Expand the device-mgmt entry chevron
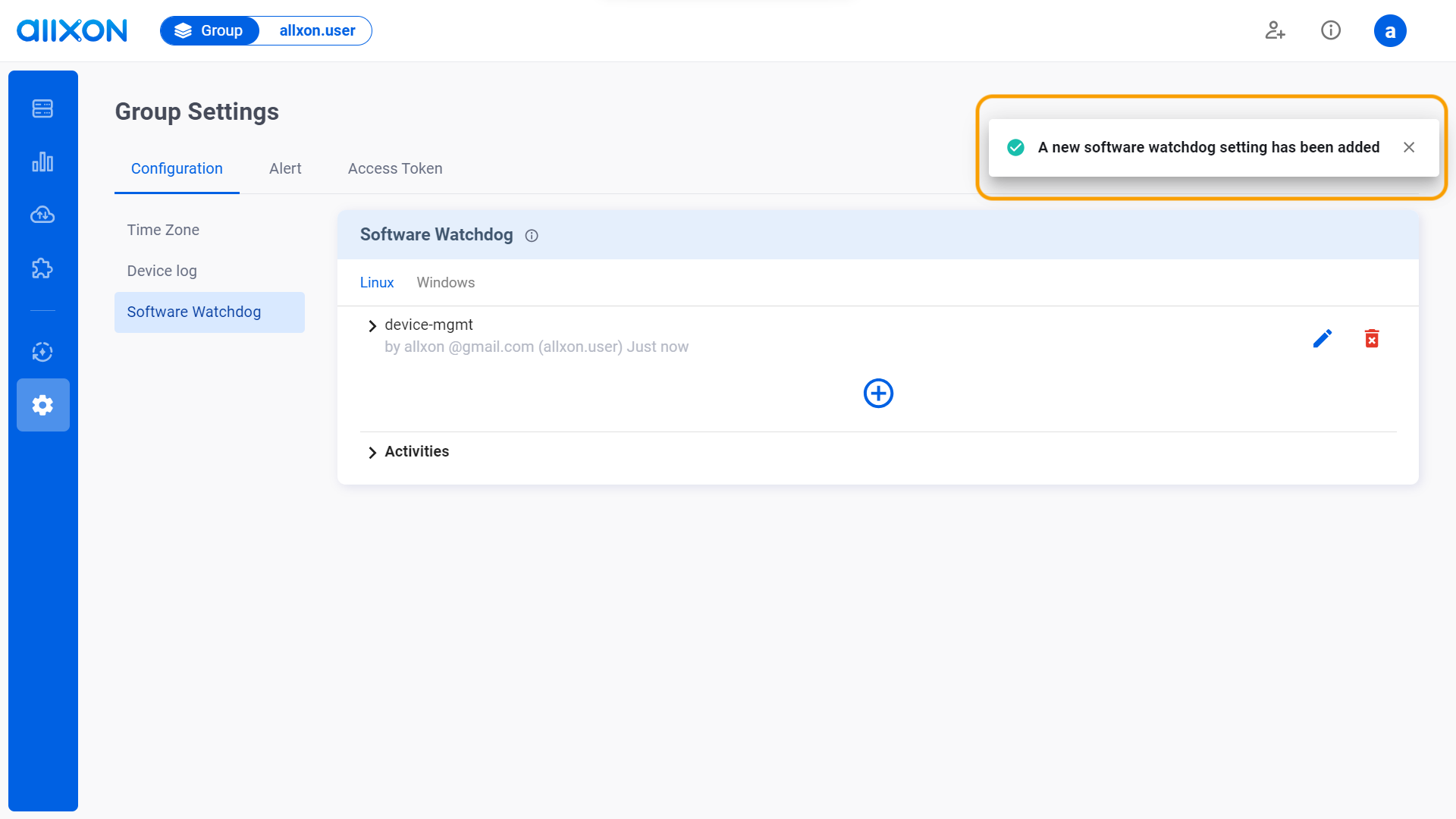The width and height of the screenshot is (1456, 819). [x=372, y=326]
